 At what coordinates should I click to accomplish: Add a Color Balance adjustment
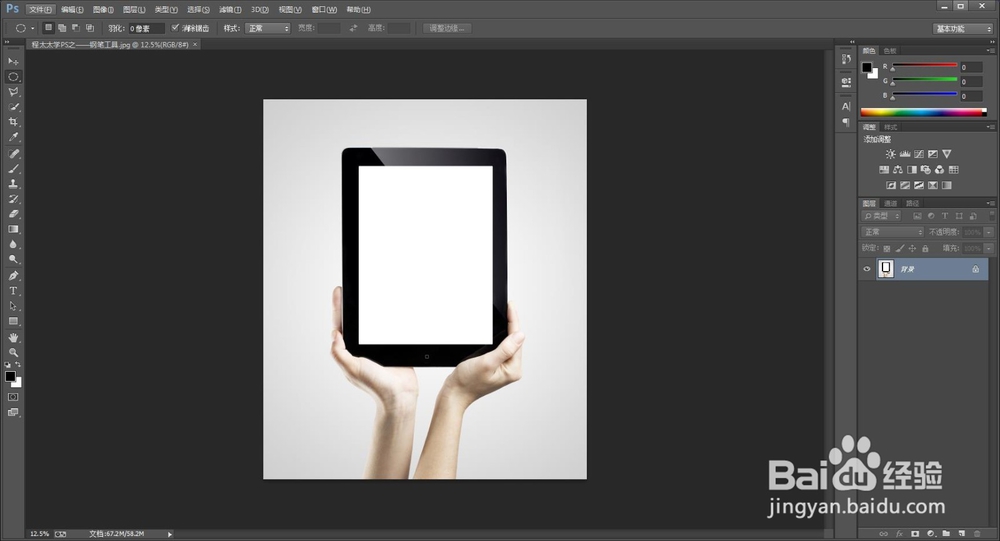(x=897, y=170)
